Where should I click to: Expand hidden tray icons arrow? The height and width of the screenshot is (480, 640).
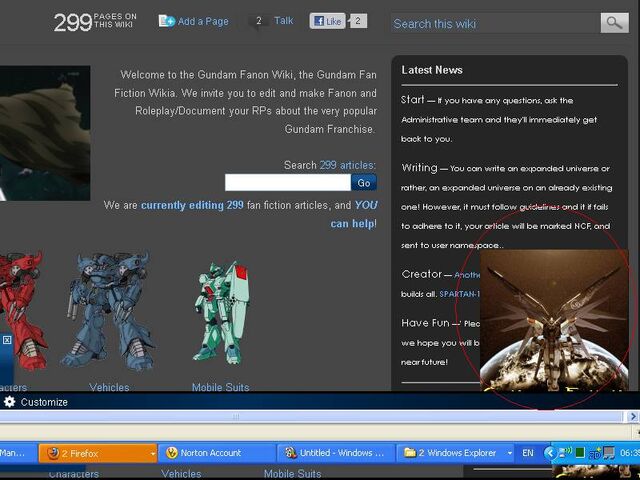[550, 453]
